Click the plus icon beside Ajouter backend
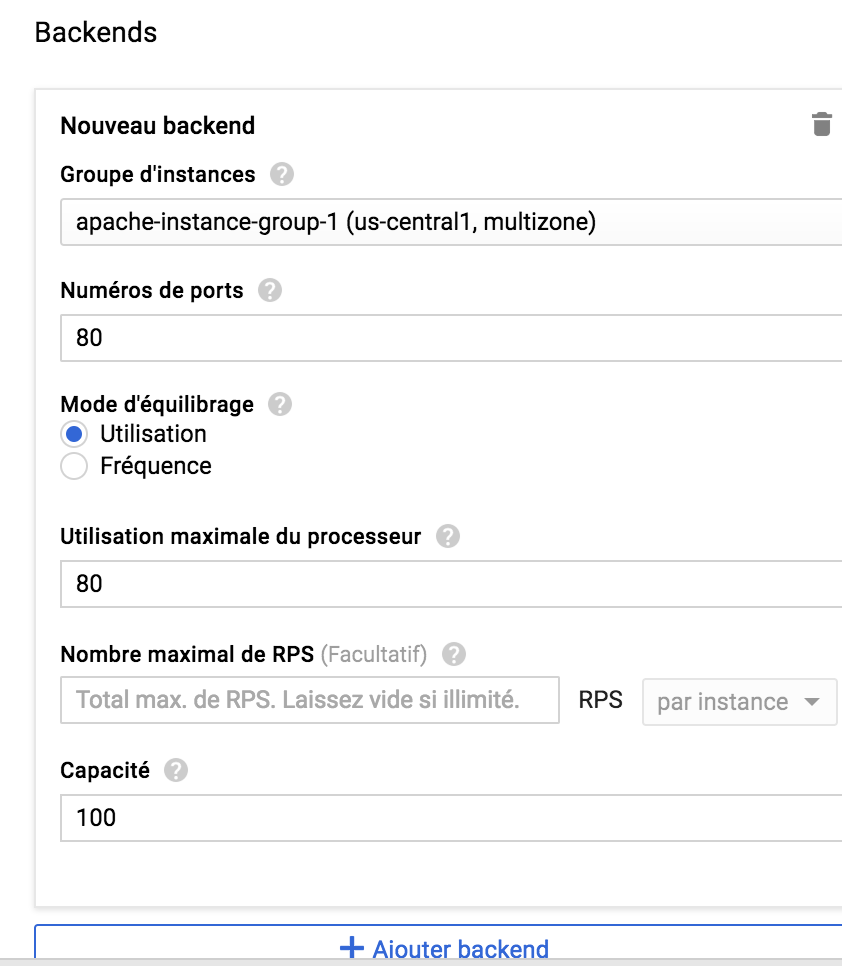Viewport: 842px width, 966px height. pos(354,948)
